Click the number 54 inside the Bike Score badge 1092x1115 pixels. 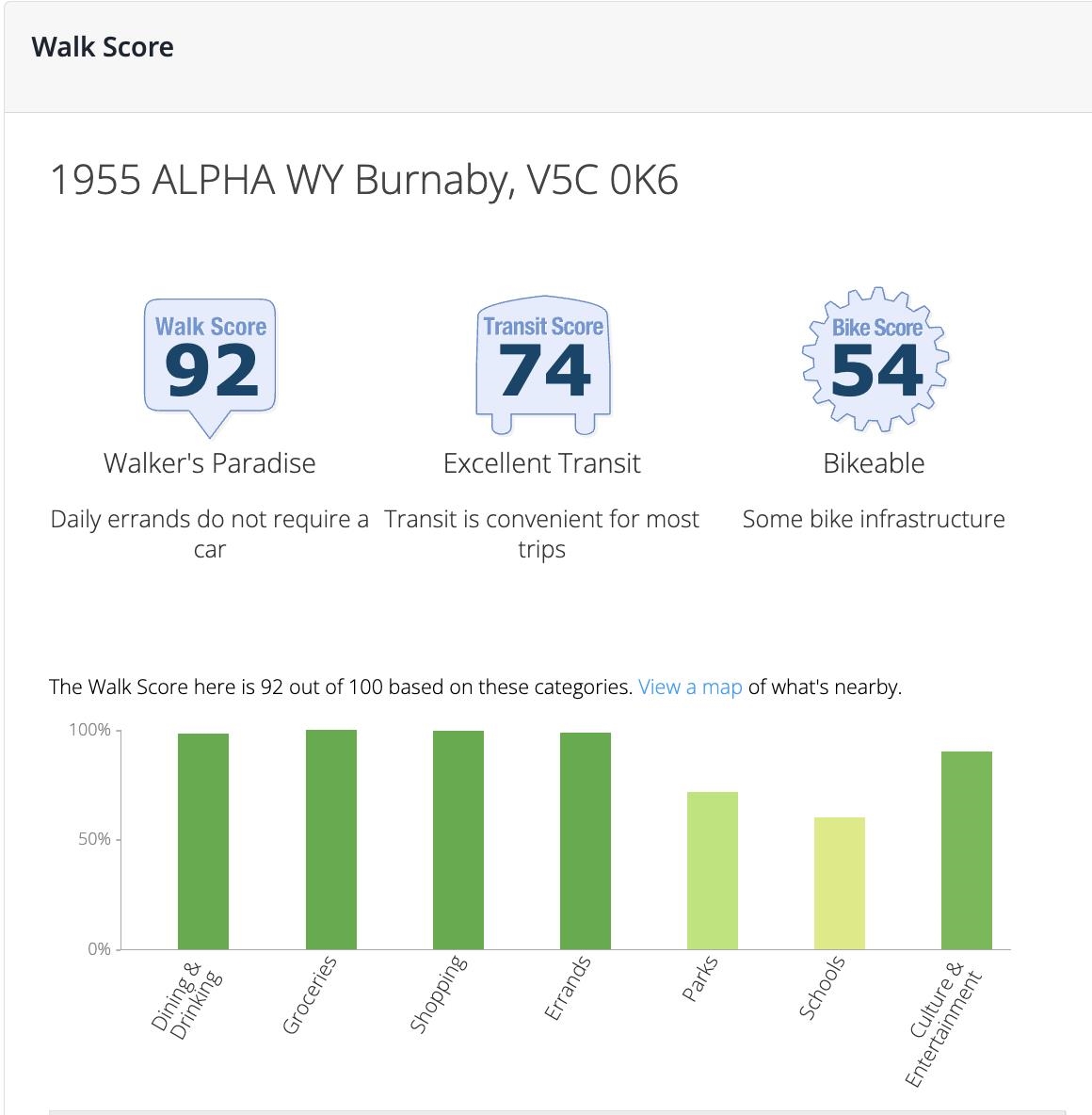(875, 371)
